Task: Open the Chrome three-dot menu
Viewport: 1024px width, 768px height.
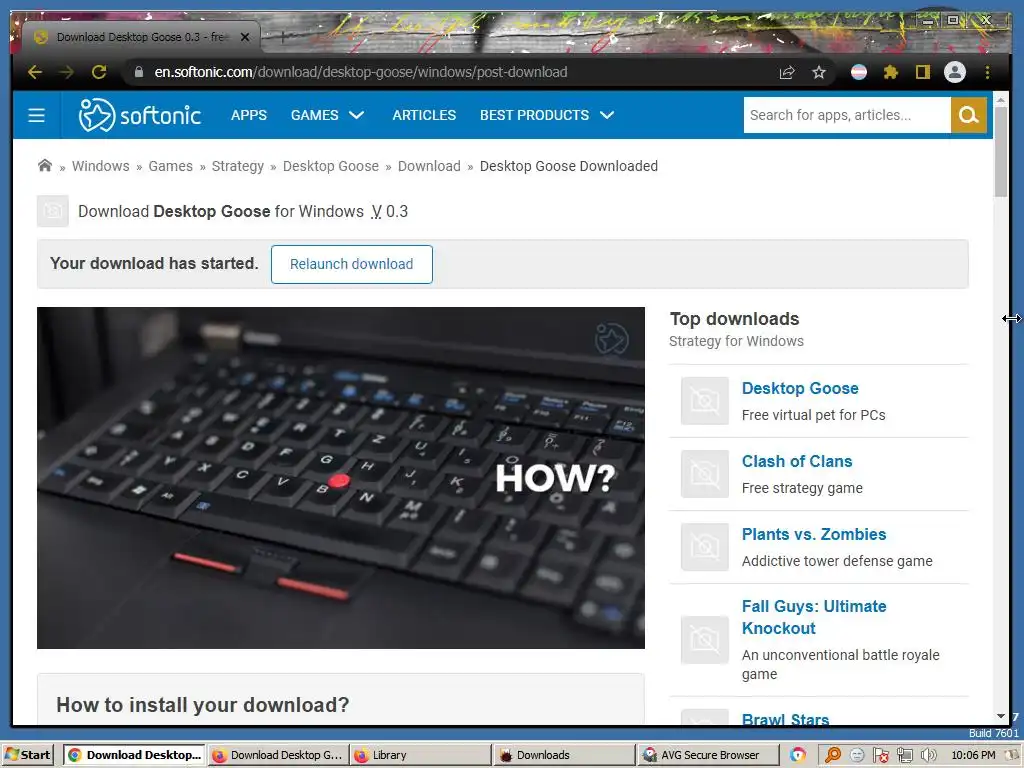Action: (x=987, y=72)
